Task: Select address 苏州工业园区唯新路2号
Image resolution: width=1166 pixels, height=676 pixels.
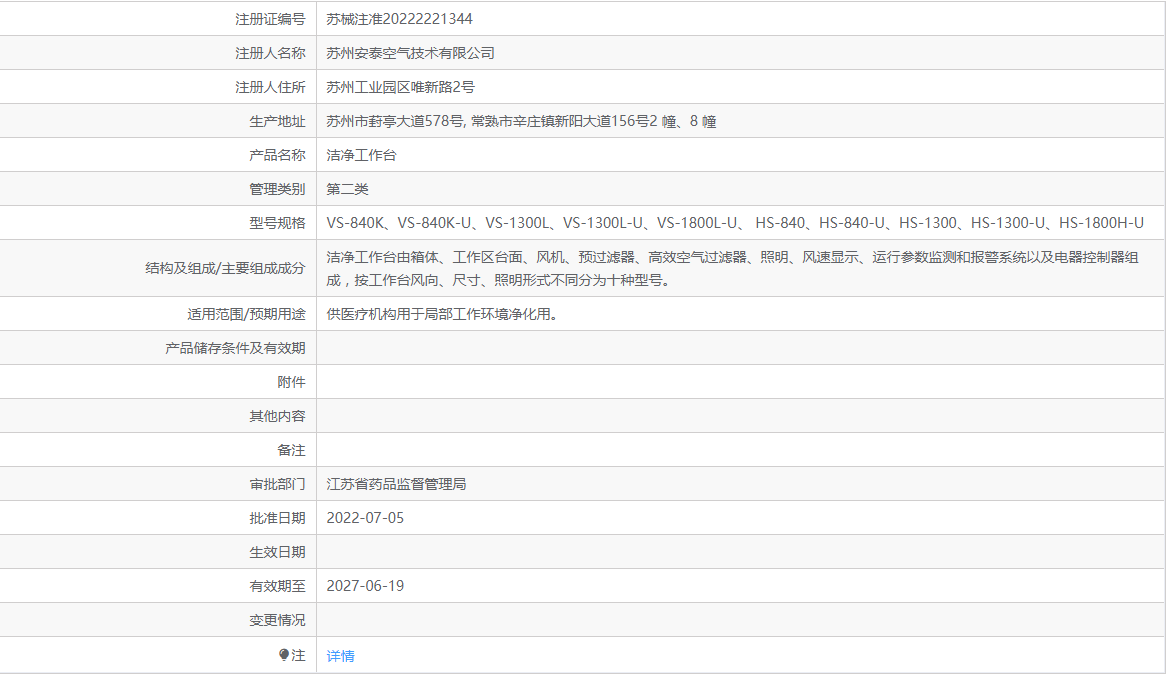Action: click(401, 87)
